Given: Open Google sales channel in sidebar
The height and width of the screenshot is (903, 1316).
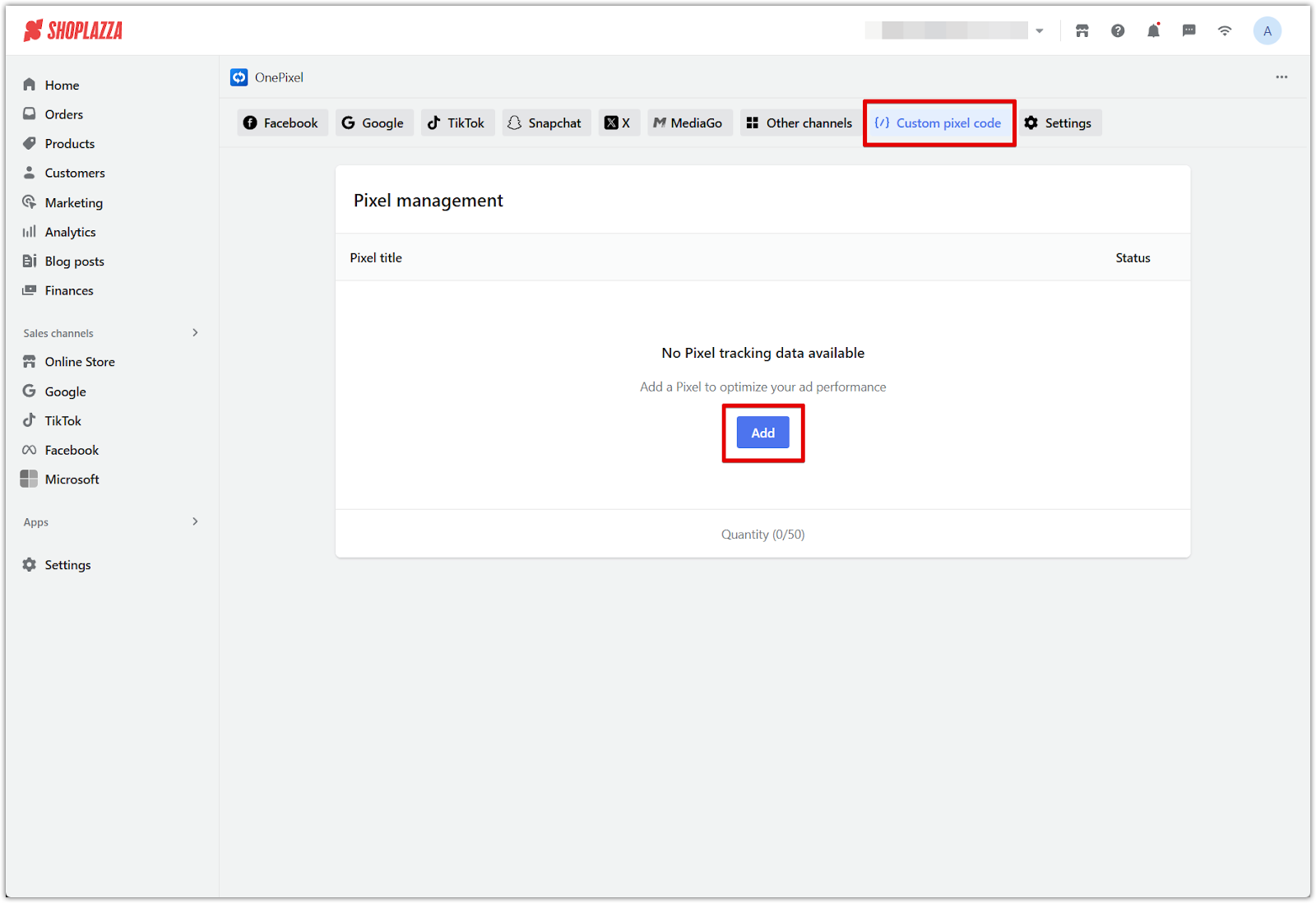Looking at the screenshot, I should [x=65, y=391].
